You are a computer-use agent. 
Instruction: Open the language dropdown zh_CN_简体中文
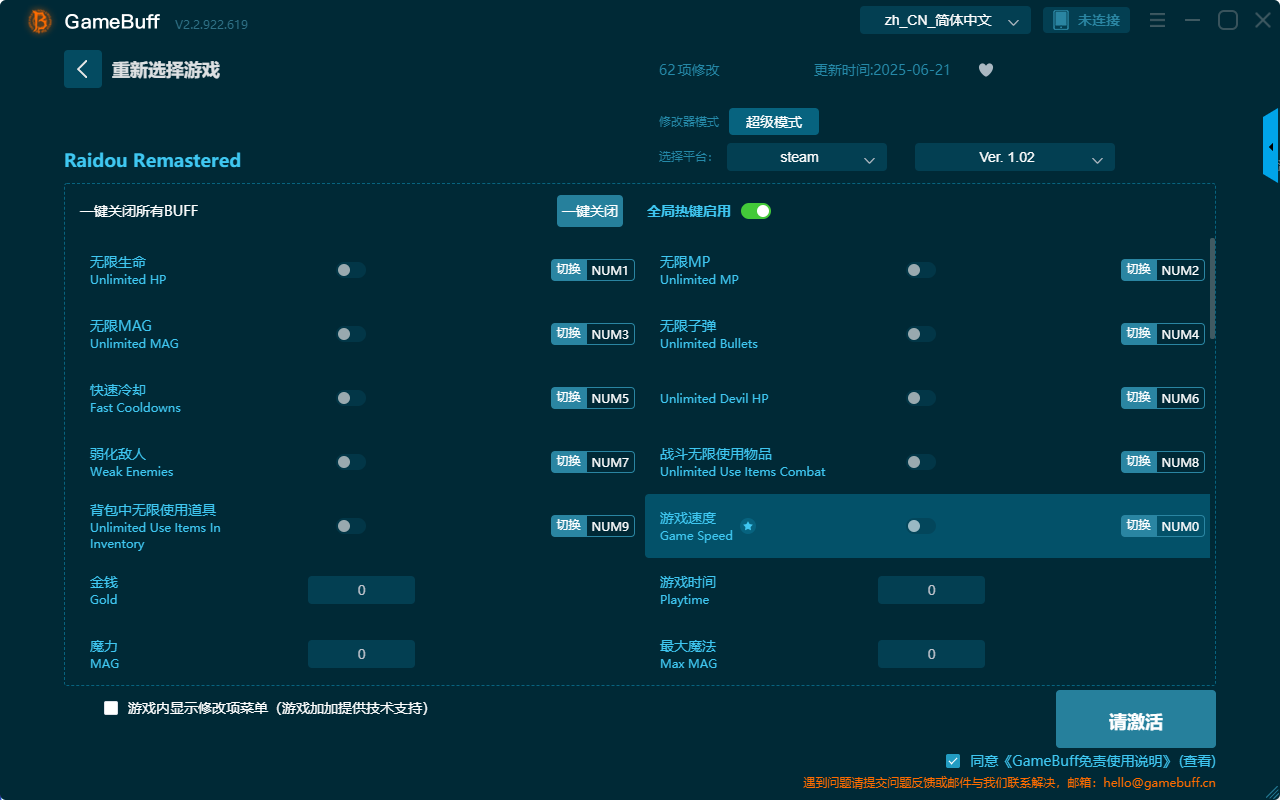[944, 19]
